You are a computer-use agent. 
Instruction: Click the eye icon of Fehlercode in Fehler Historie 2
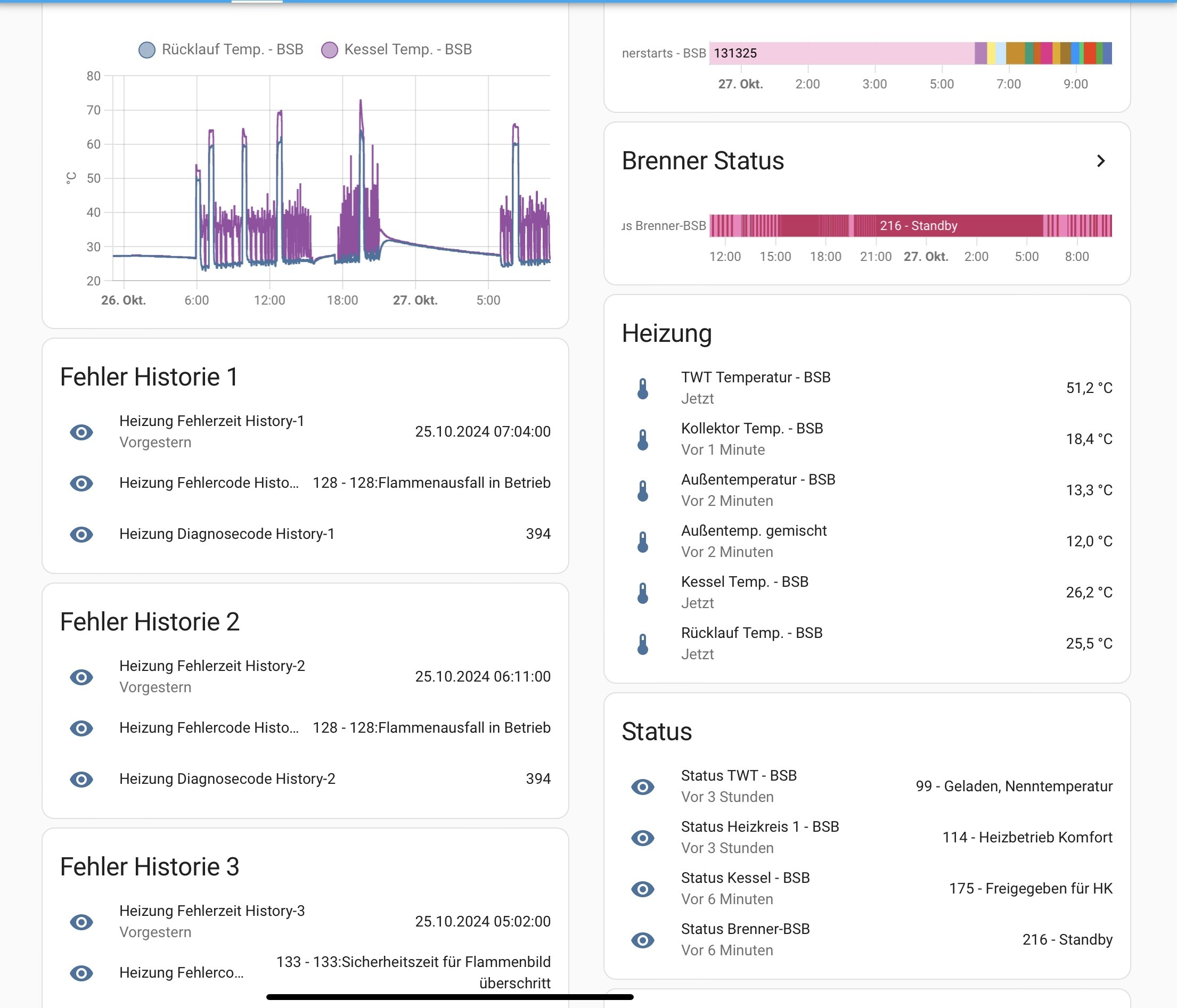(81, 728)
